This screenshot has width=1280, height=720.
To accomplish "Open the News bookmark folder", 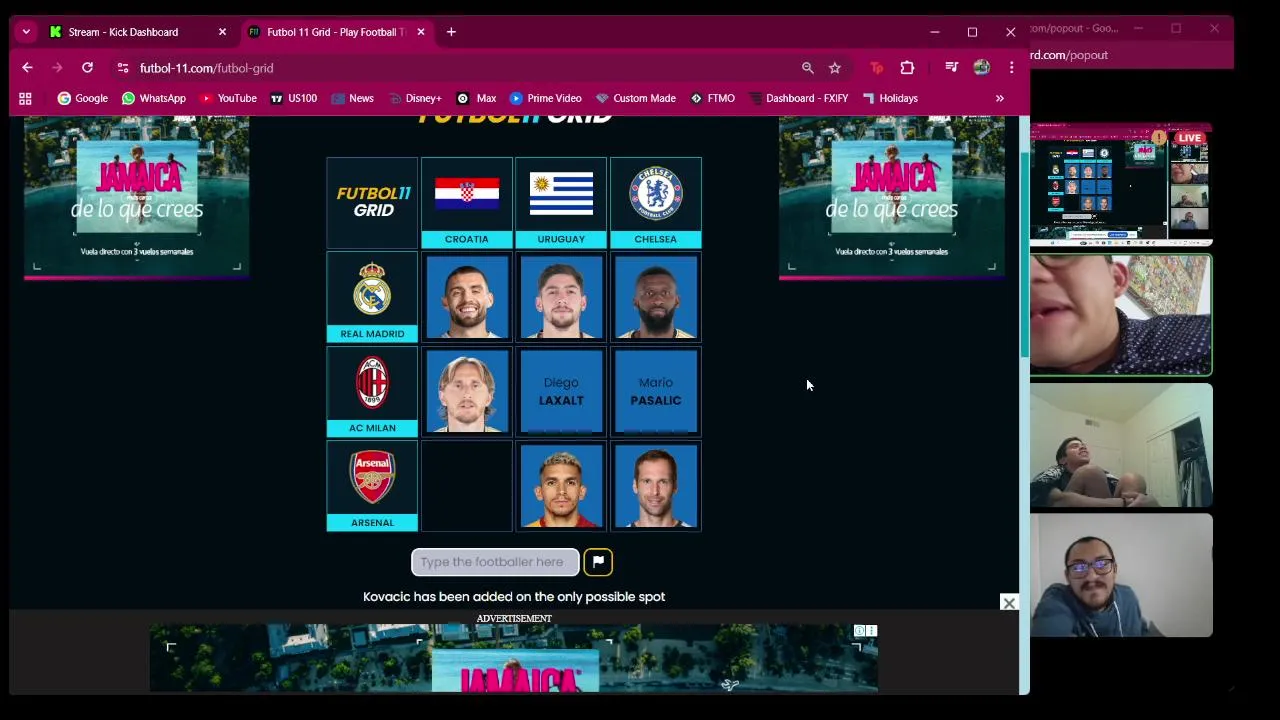I will click(x=352, y=98).
